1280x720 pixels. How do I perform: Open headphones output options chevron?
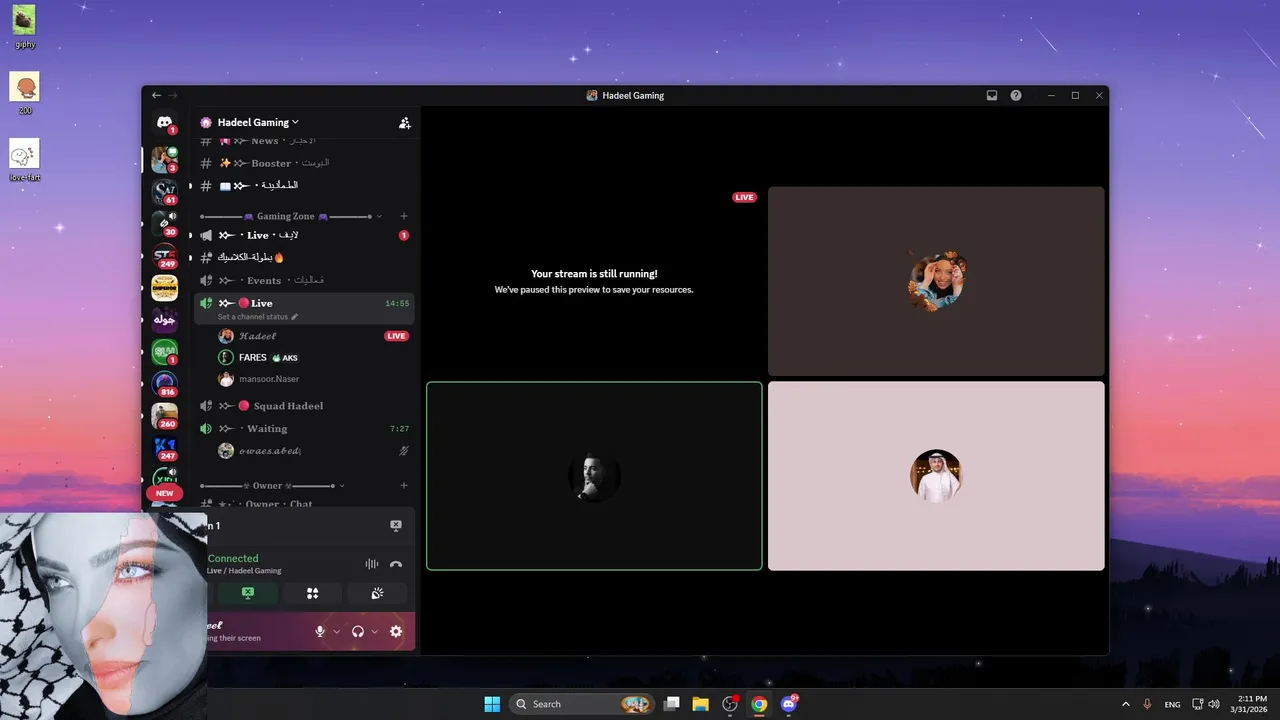coord(374,631)
